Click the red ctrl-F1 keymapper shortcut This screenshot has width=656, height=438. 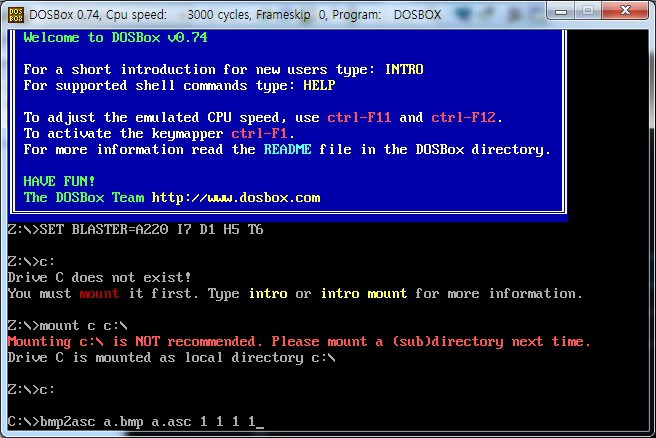tap(259, 133)
